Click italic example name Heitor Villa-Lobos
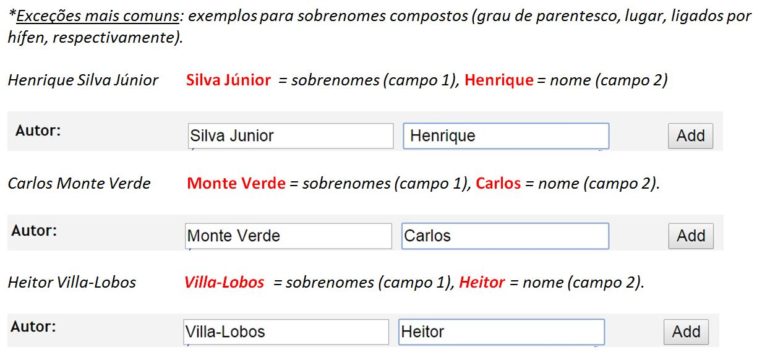Viewport: 770px width, 360px height. tap(72, 282)
